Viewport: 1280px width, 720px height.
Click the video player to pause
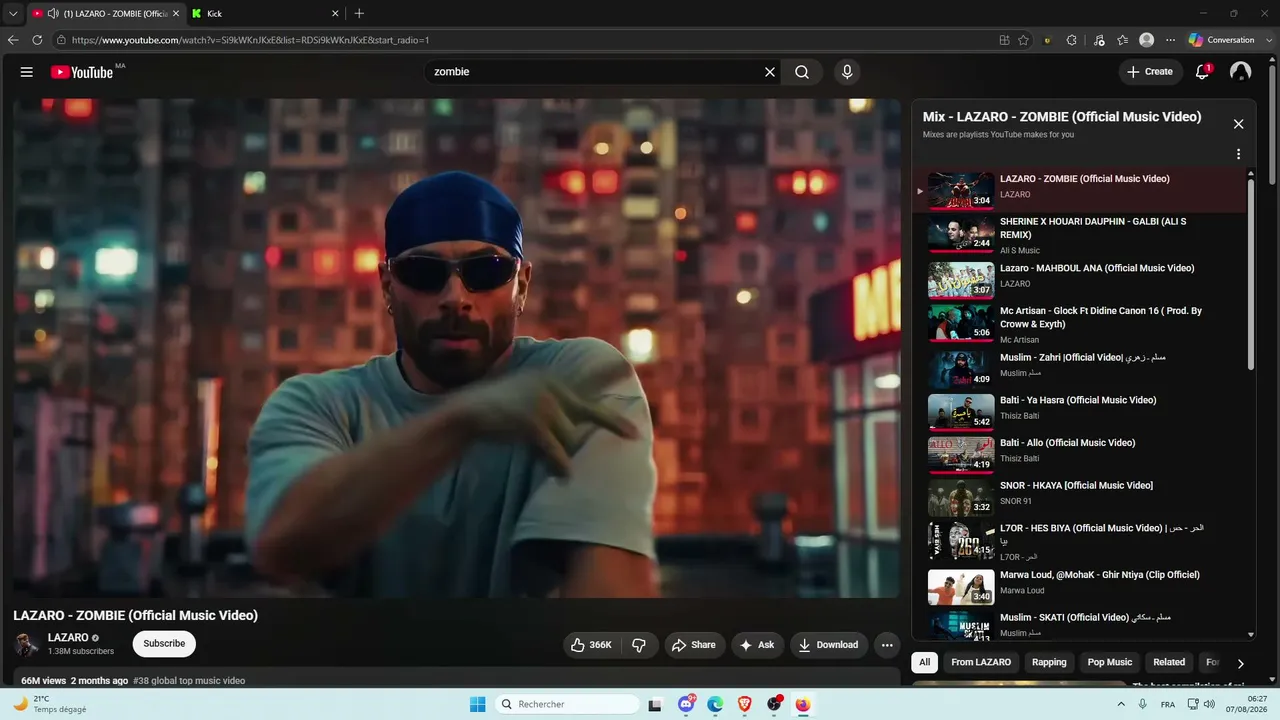pyautogui.click(x=457, y=348)
